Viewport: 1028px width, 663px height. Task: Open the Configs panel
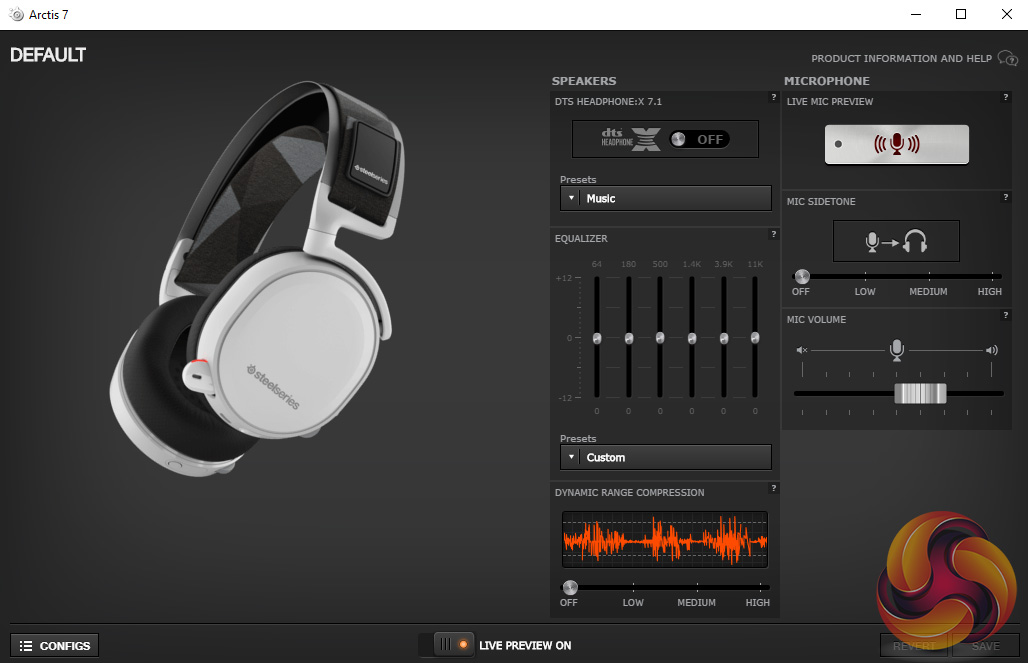point(55,646)
